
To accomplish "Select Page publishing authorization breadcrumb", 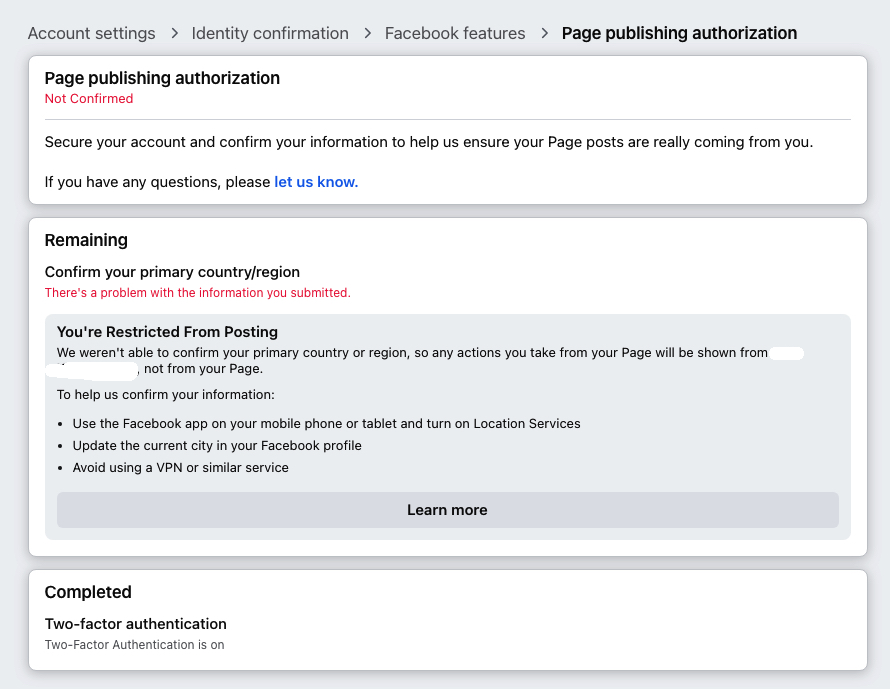I will [679, 33].
